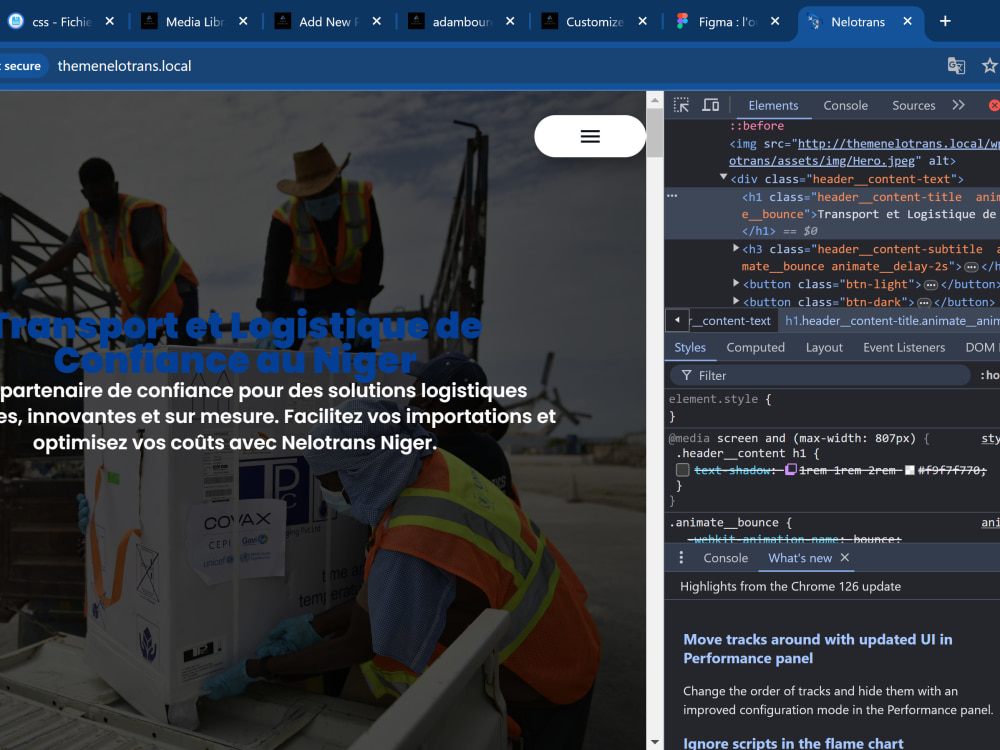Image resolution: width=1000 pixels, height=750 pixels.
Task: Expand the btn-dark button node
Action: click(x=736, y=300)
